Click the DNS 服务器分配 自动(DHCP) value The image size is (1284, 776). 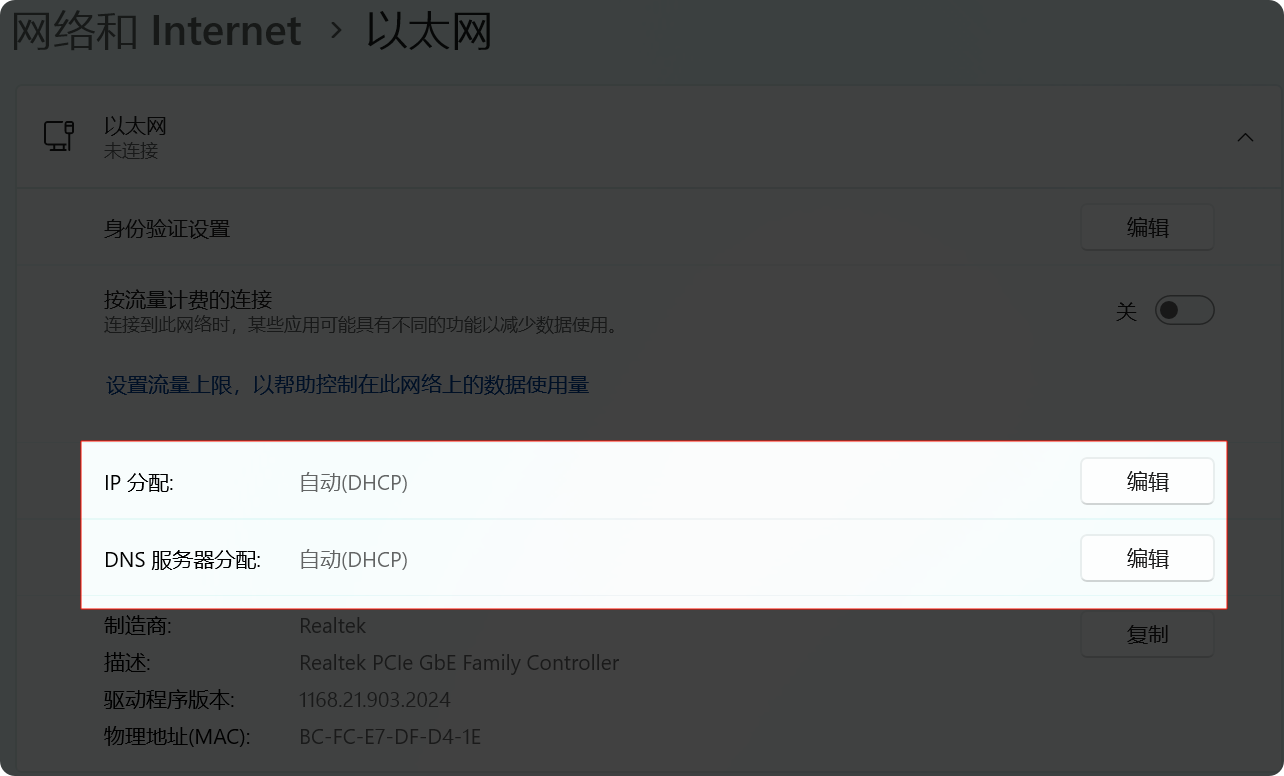click(x=353, y=560)
